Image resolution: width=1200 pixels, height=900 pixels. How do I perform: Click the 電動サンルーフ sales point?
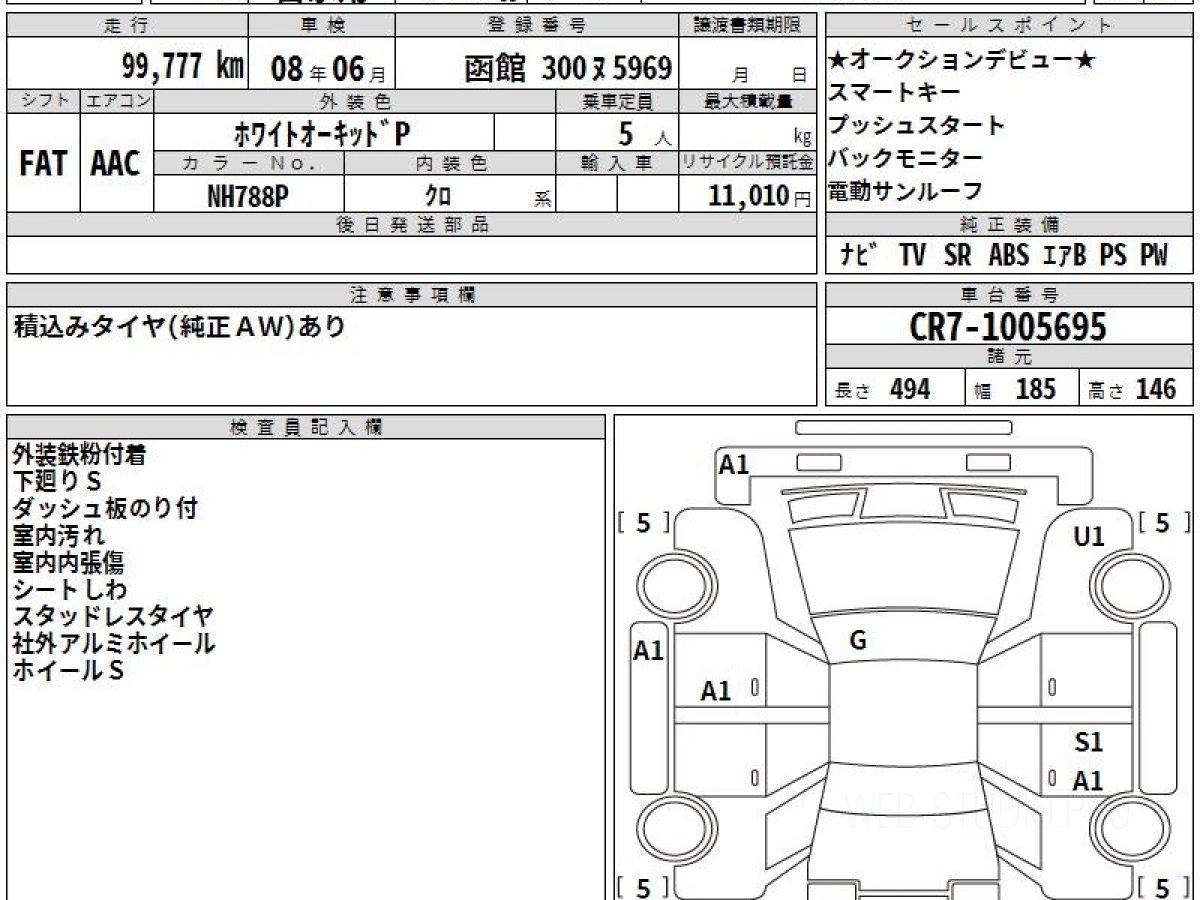click(x=906, y=190)
